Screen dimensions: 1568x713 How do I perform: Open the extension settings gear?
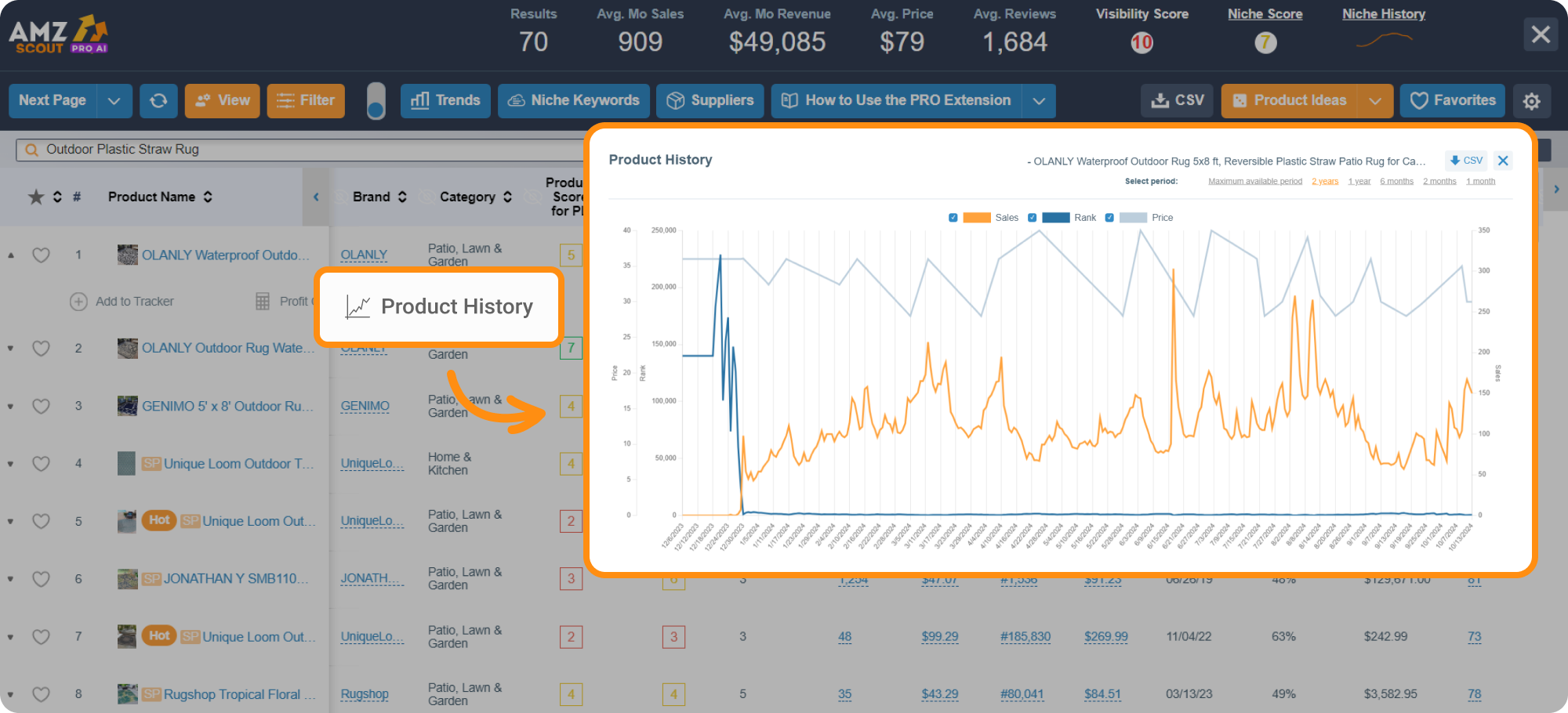[x=1531, y=100]
